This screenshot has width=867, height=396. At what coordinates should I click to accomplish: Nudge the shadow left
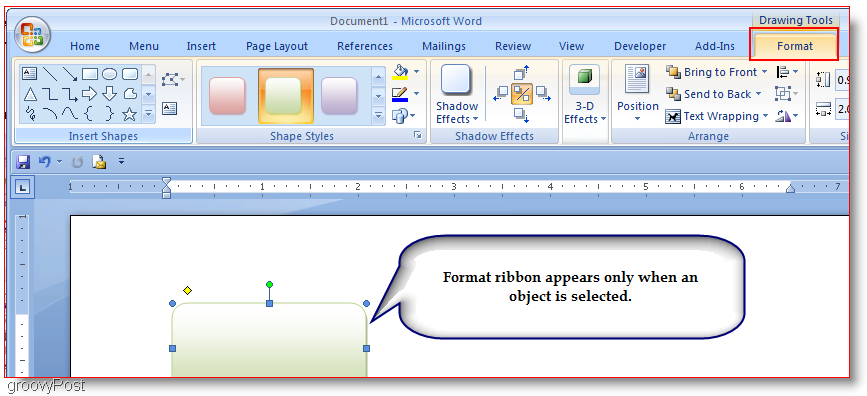pos(500,93)
